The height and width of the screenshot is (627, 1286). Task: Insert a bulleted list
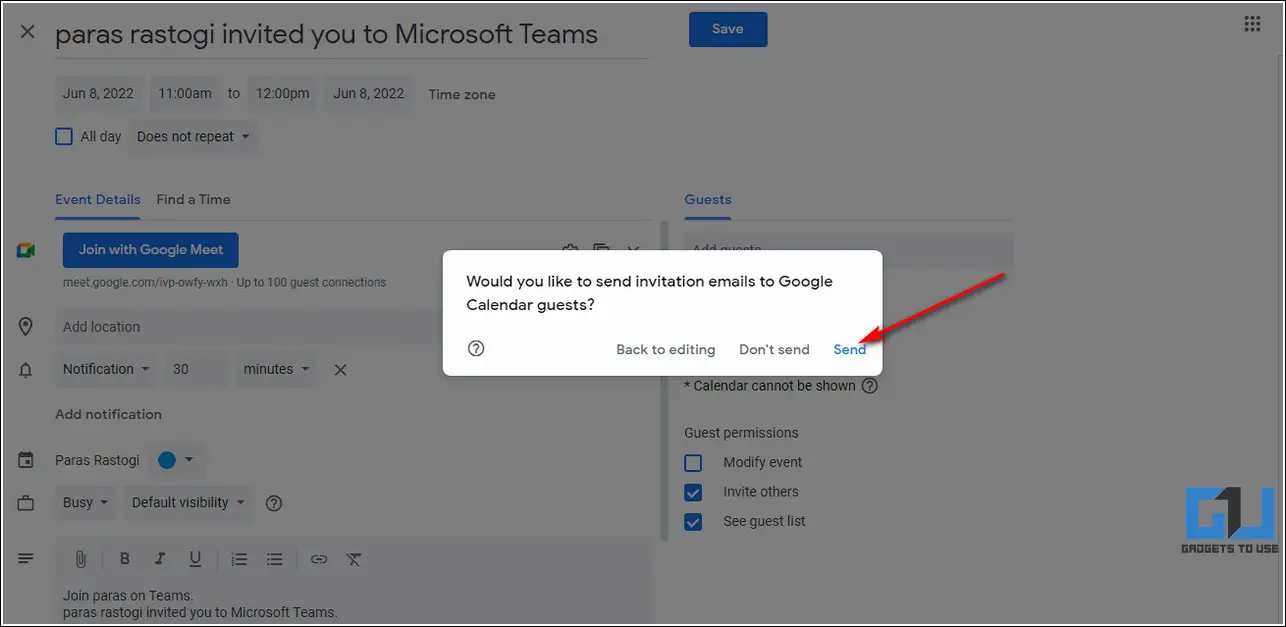coord(275,559)
